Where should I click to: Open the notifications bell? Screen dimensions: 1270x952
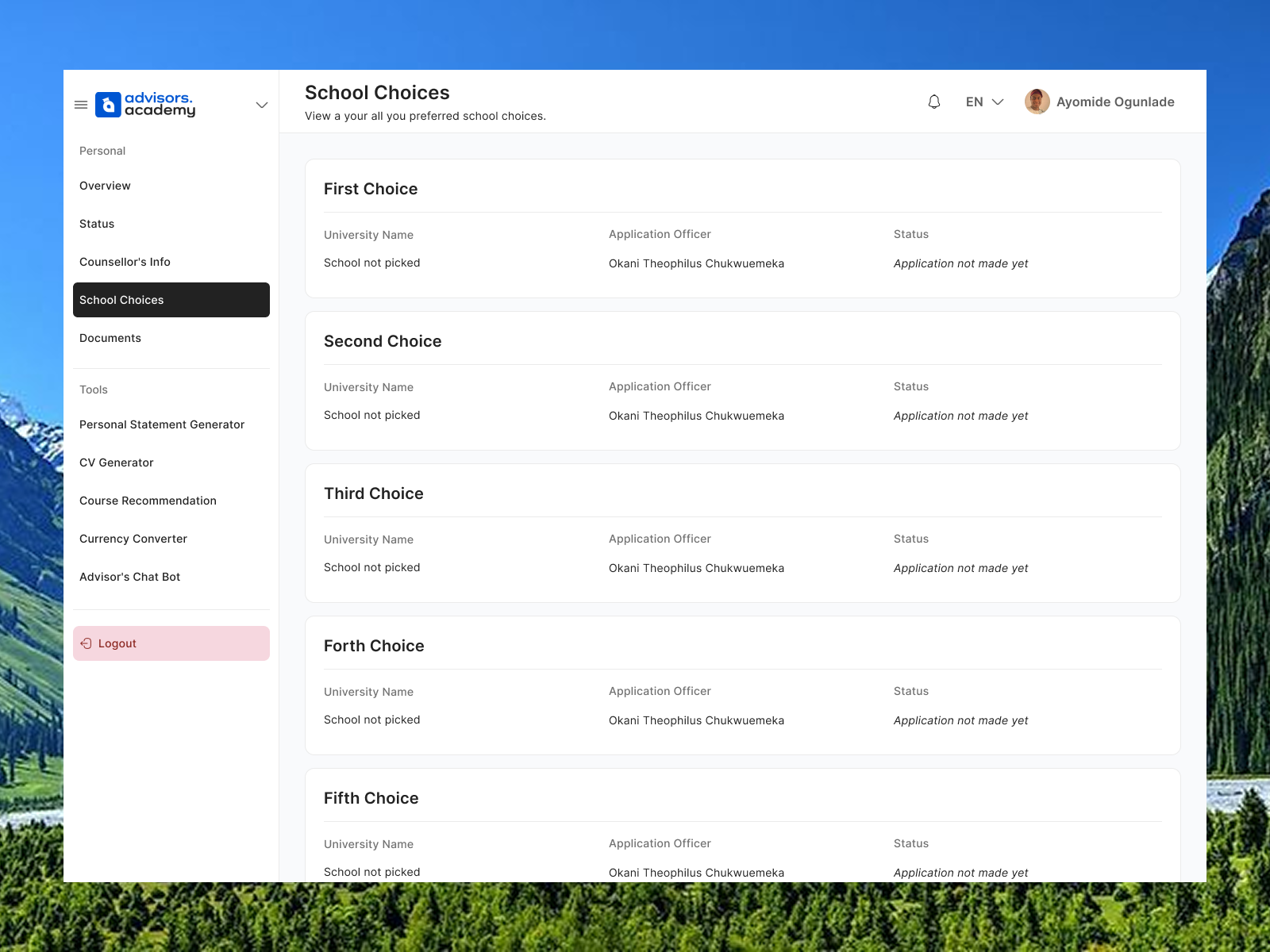click(x=934, y=102)
